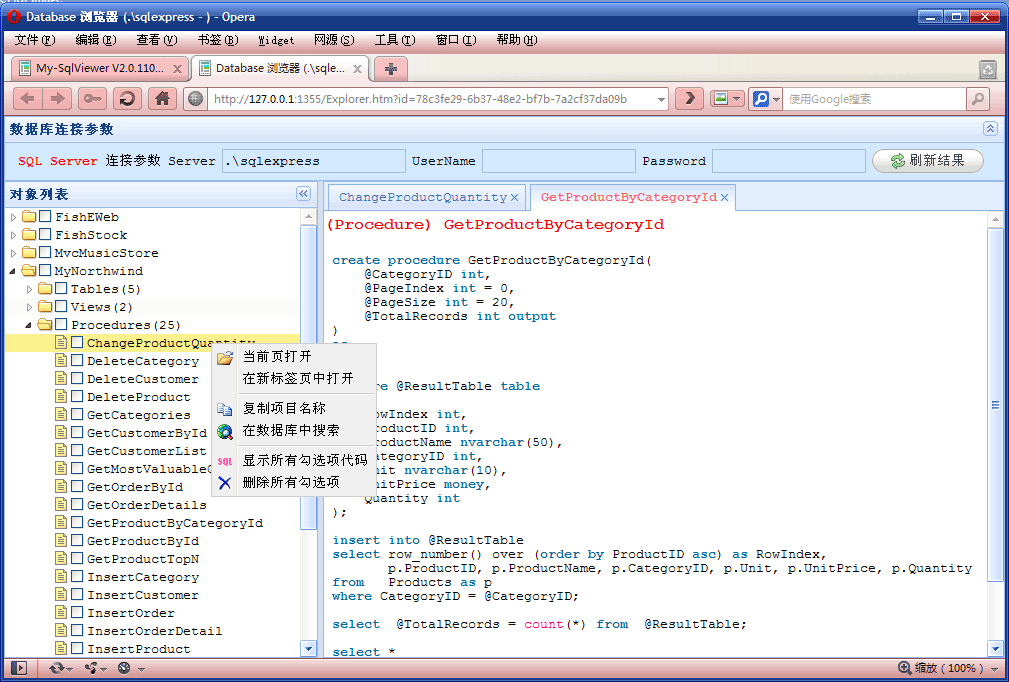Viewport: 1009px width, 682px height.
Task: Click the browser Forward arrow button
Action: click(x=57, y=98)
